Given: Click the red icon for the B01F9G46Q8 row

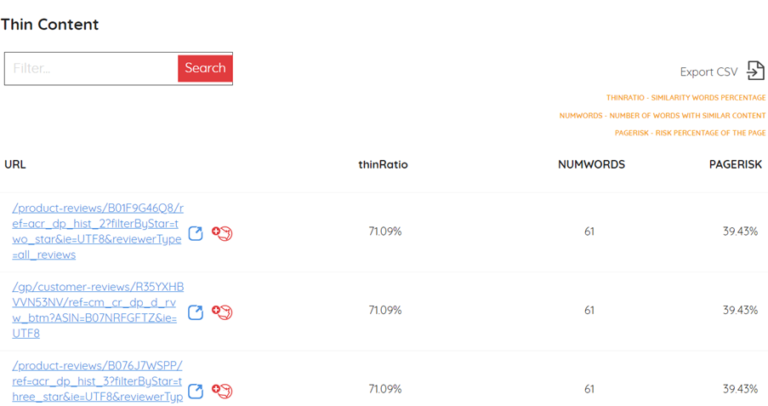Looking at the screenshot, I should tap(222, 233).
